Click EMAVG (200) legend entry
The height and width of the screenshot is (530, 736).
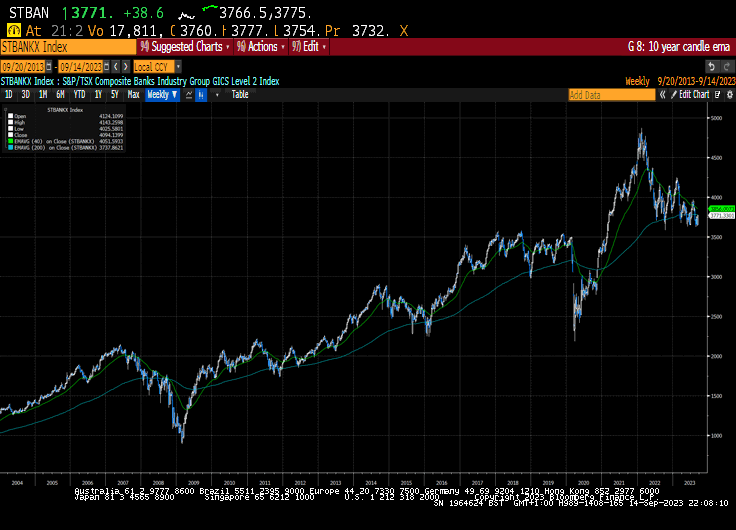coord(55,147)
